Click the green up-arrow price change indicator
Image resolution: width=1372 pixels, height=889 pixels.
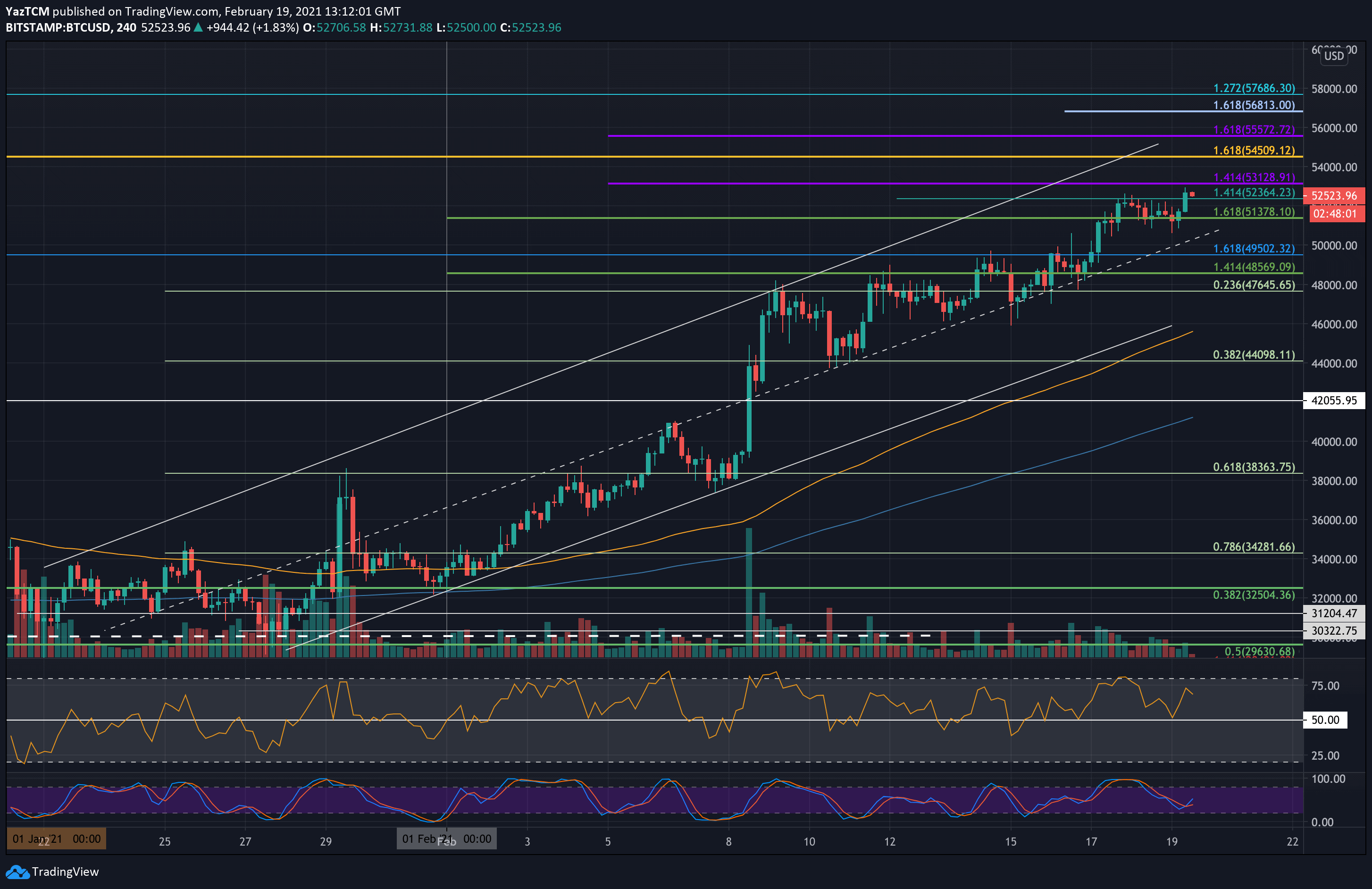pos(198,27)
